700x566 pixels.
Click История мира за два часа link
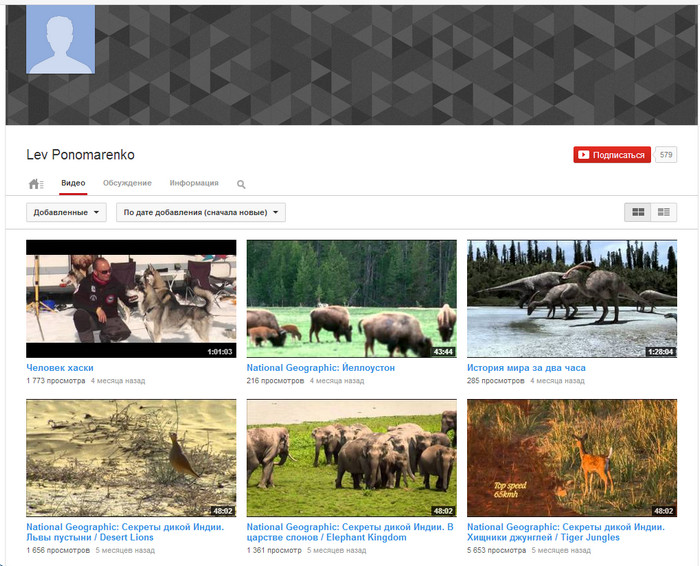(x=526, y=368)
